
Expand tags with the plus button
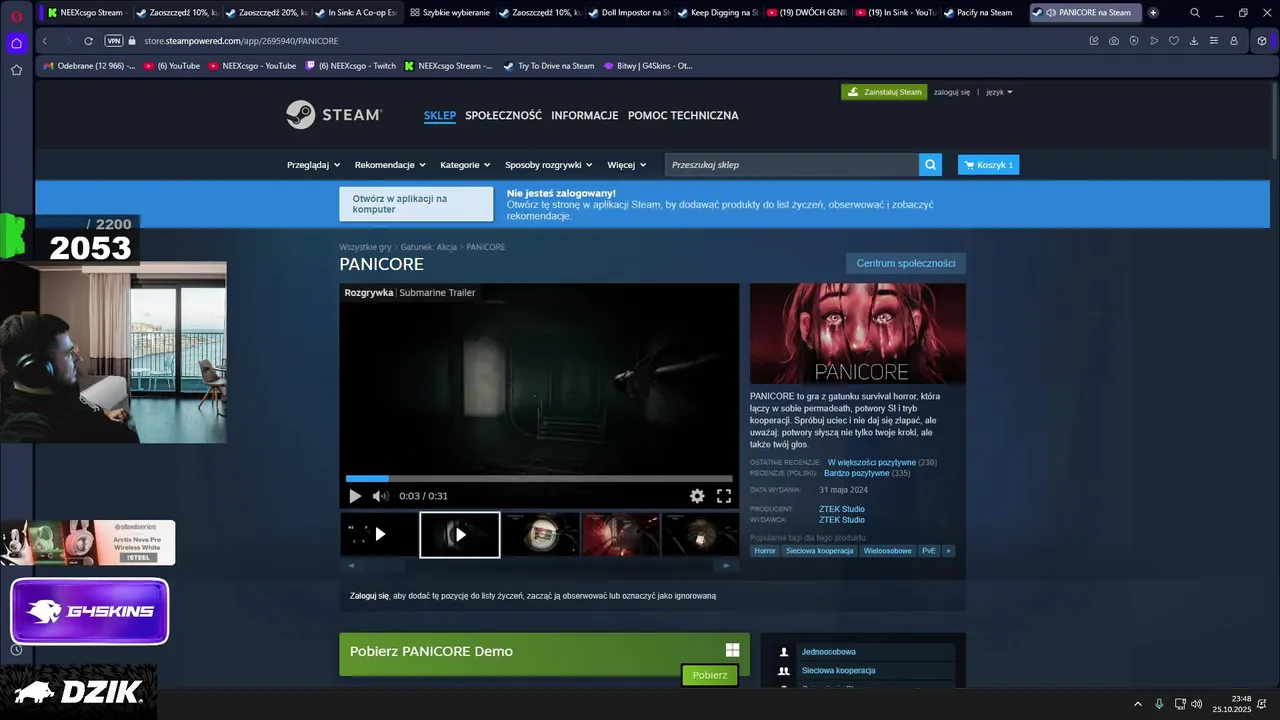949,551
